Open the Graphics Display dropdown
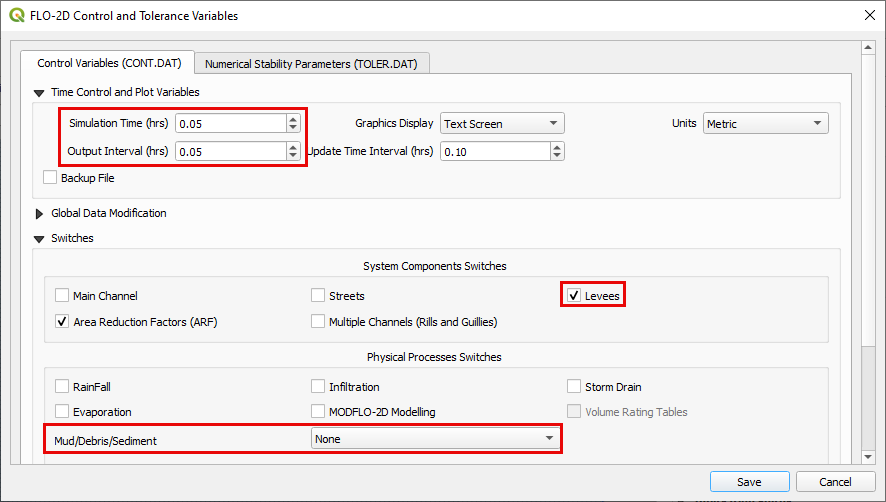Viewport: 886px width, 502px height. (x=502, y=124)
